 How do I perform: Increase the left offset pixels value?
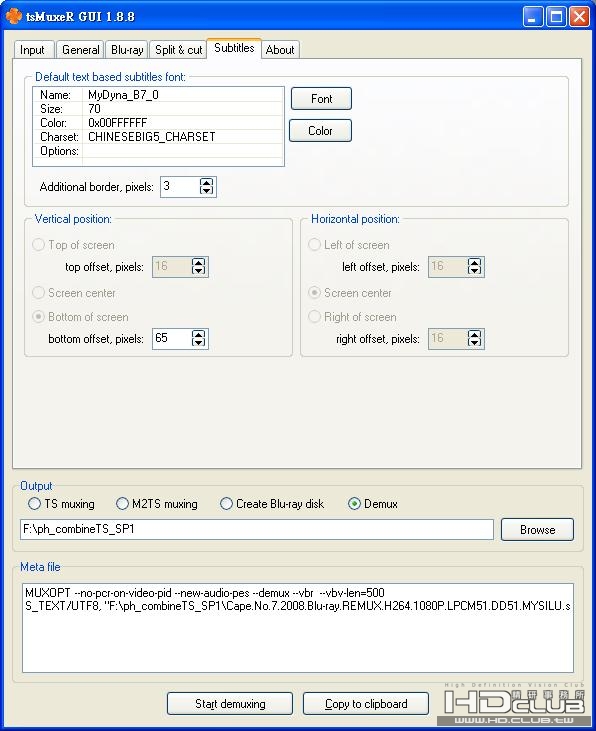[x=475, y=262]
